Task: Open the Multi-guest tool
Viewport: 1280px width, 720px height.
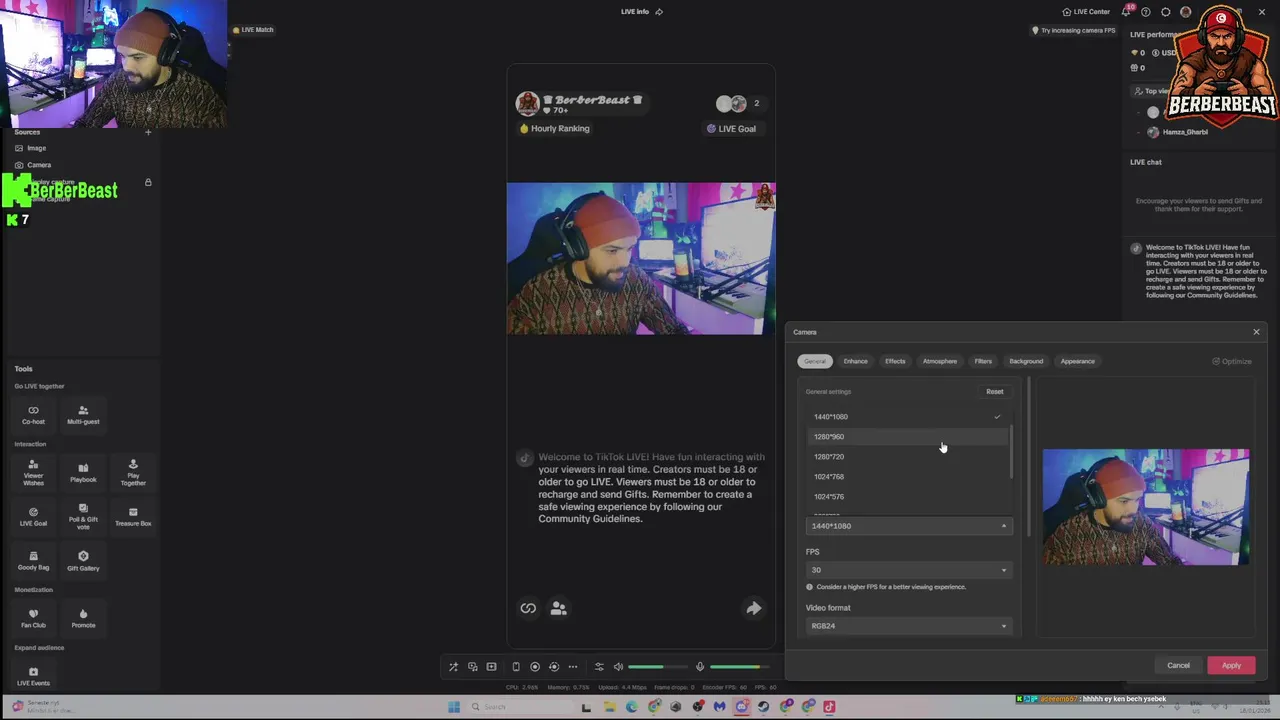Action: pyautogui.click(x=83, y=415)
